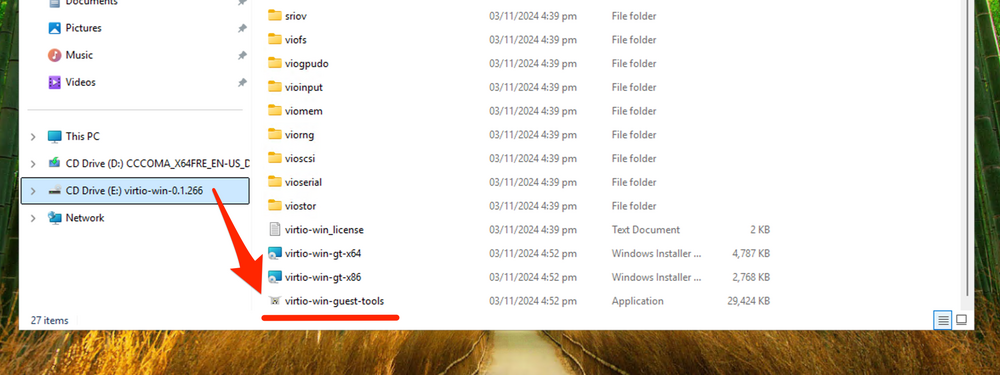
Task: Select This PC in the navigation pane
Action: (x=82, y=136)
